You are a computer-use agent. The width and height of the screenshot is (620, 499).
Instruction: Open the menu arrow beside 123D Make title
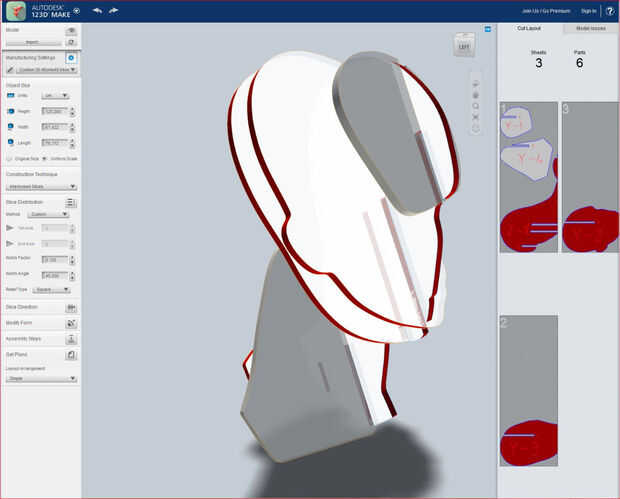coord(77,11)
